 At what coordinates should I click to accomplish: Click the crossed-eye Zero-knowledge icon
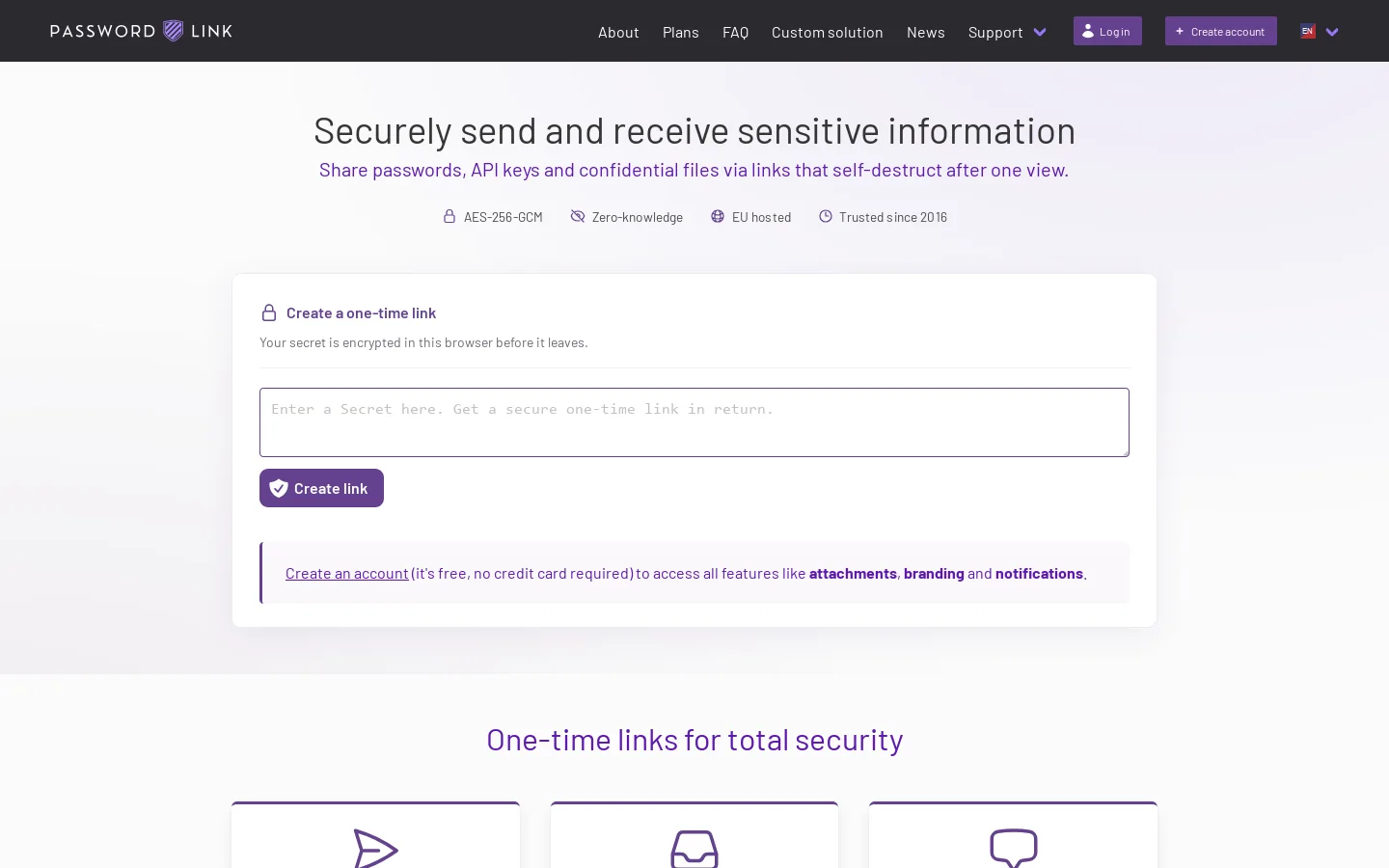click(x=578, y=216)
